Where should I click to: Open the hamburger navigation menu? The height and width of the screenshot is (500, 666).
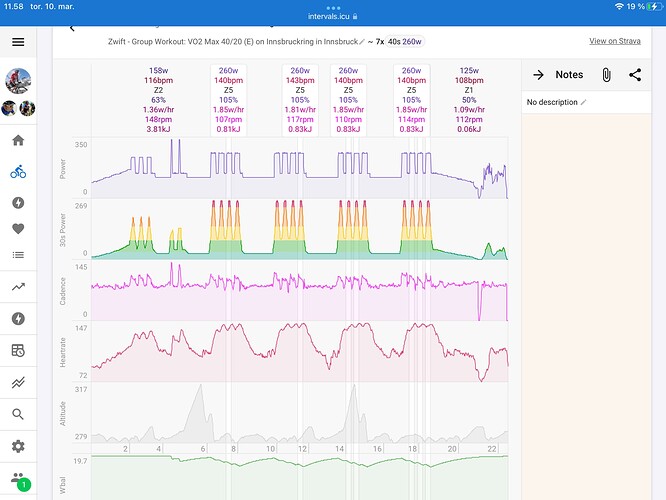(18, 42)
